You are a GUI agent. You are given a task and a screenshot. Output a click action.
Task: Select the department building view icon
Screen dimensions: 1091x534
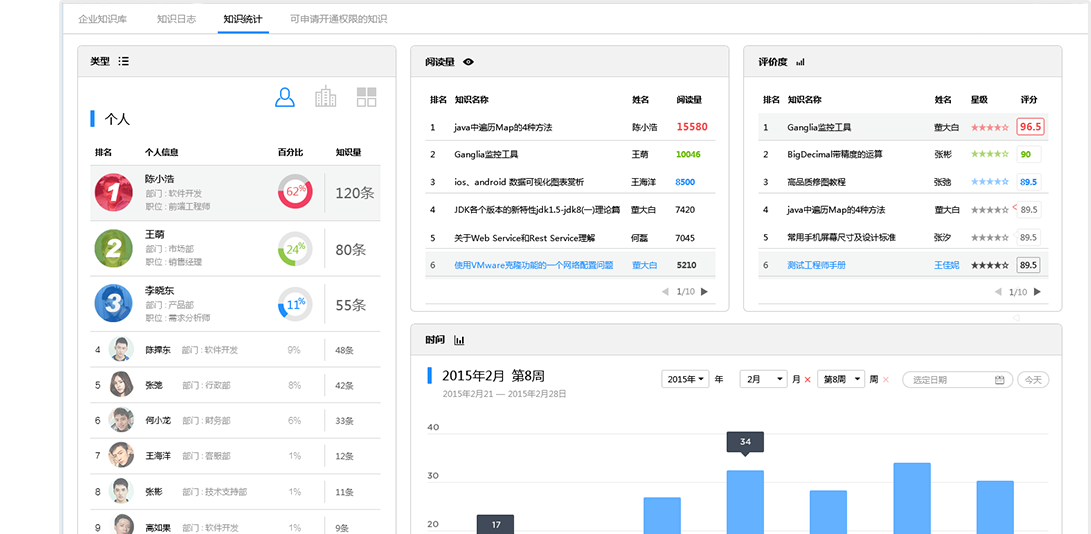(x=326, y=97)
